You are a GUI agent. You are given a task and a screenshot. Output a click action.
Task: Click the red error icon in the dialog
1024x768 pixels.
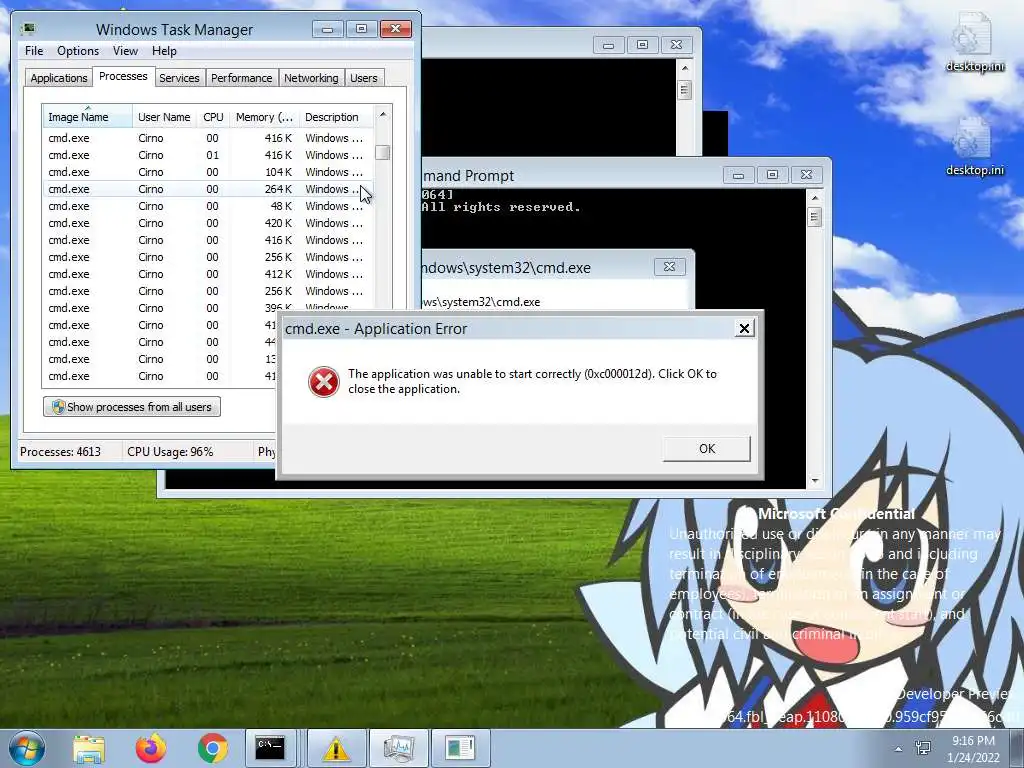(324, 381)
